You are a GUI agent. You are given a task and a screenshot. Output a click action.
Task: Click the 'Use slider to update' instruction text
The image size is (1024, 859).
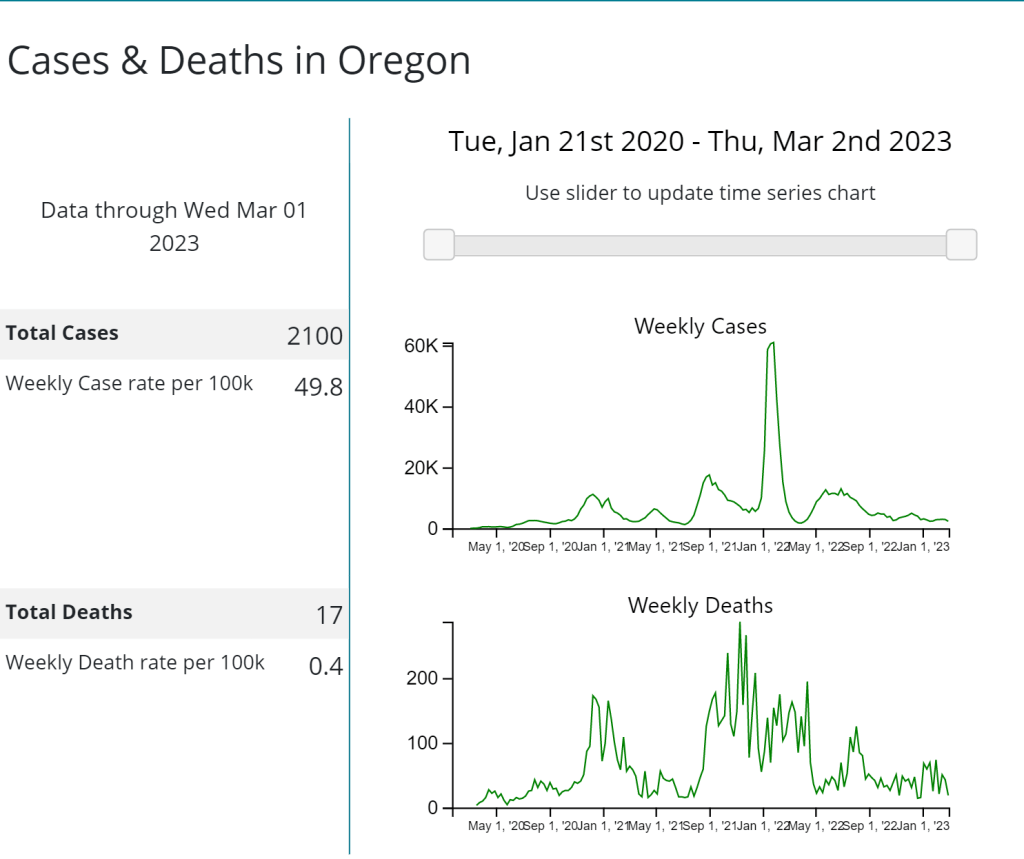tap(700, 193)
